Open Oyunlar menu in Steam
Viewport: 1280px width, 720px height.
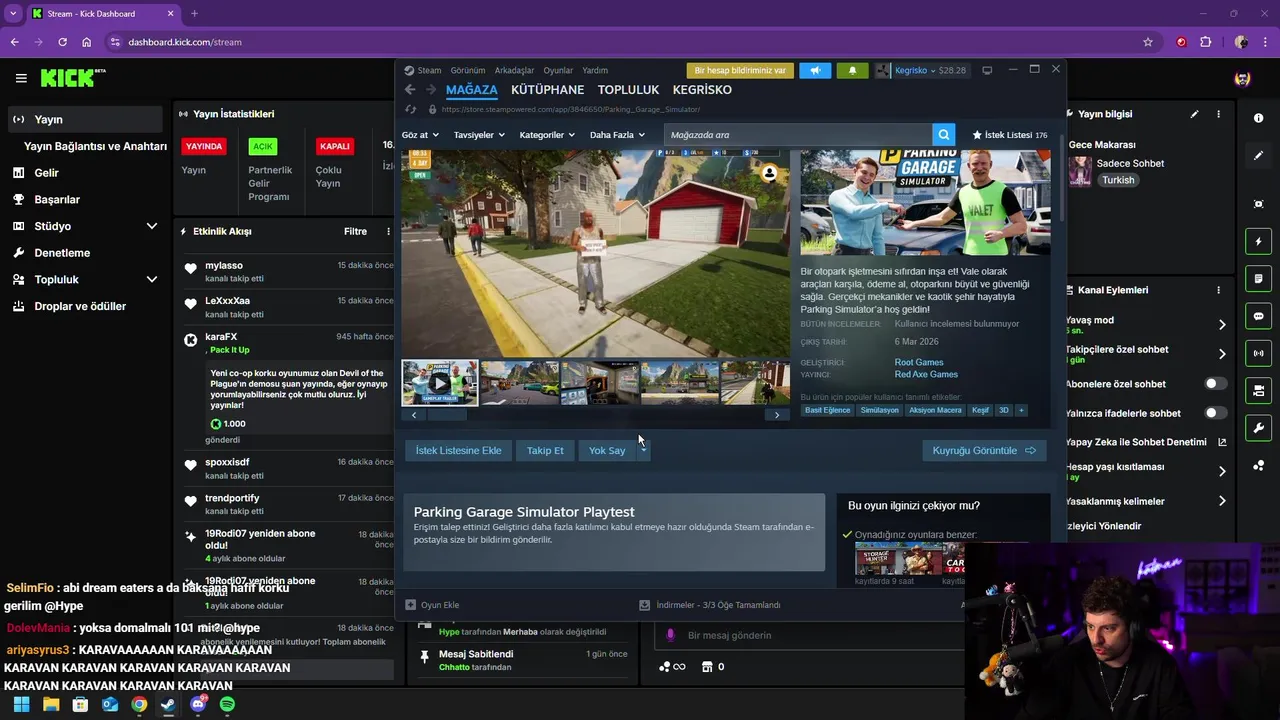[558, 71]
